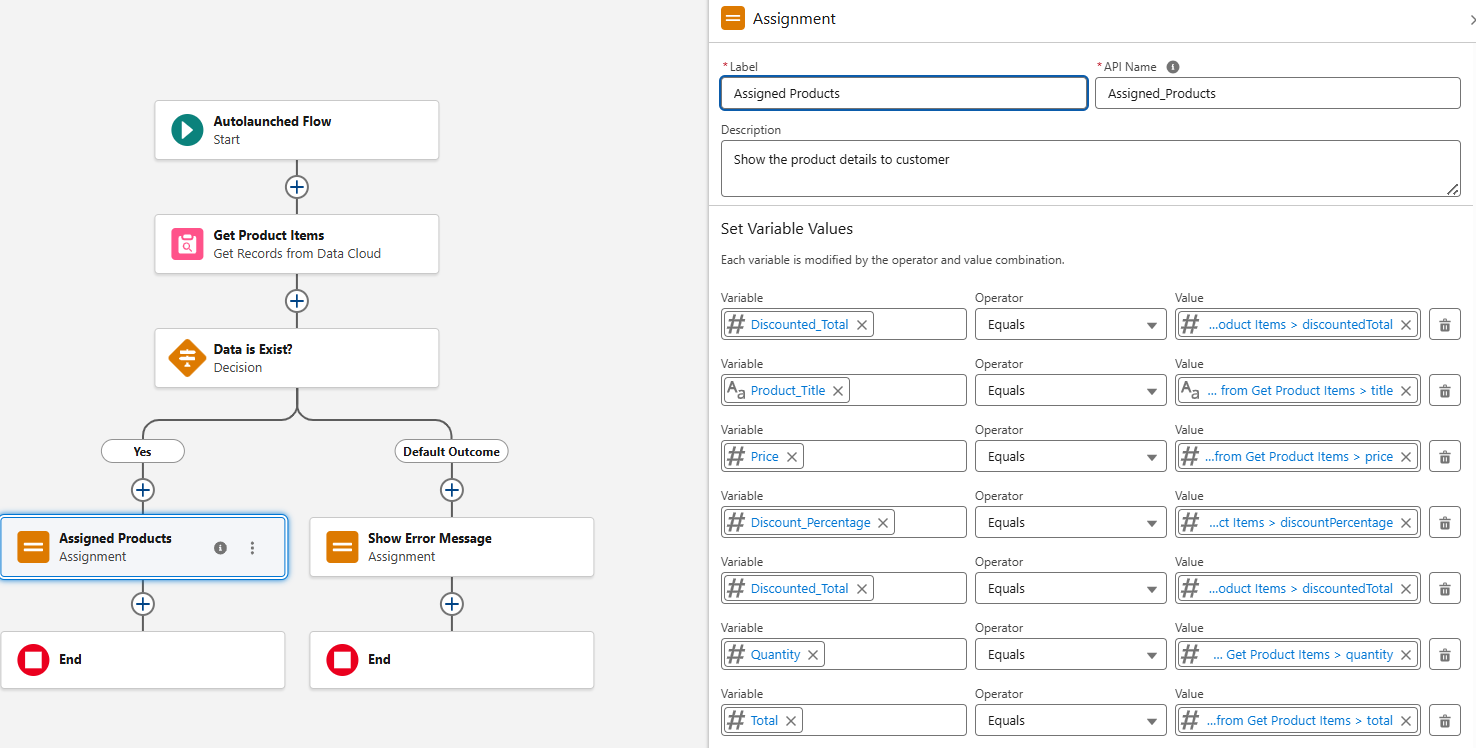This screenshot has width=1476, height=748.
Task: Select the Yes branch label on the decision
Action: [x=142, y=451]
